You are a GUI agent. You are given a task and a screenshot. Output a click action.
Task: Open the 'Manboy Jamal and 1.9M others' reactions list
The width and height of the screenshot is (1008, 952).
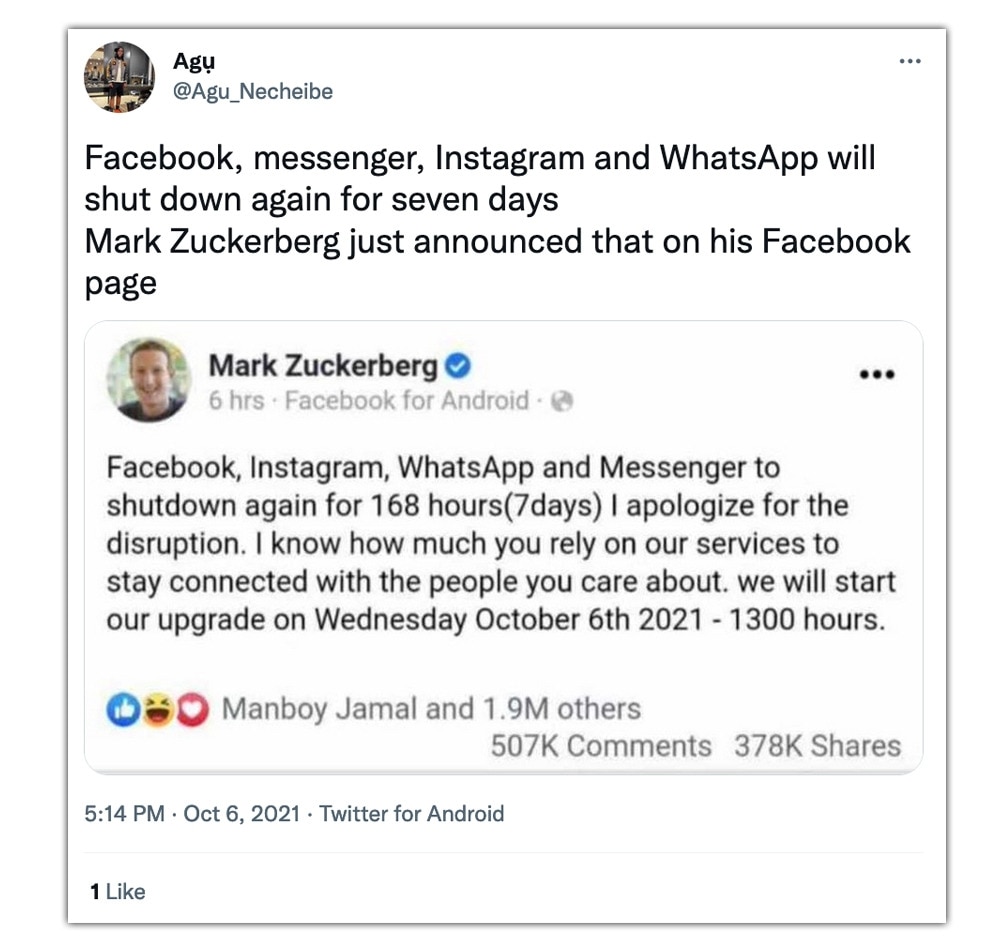point(431,709)
